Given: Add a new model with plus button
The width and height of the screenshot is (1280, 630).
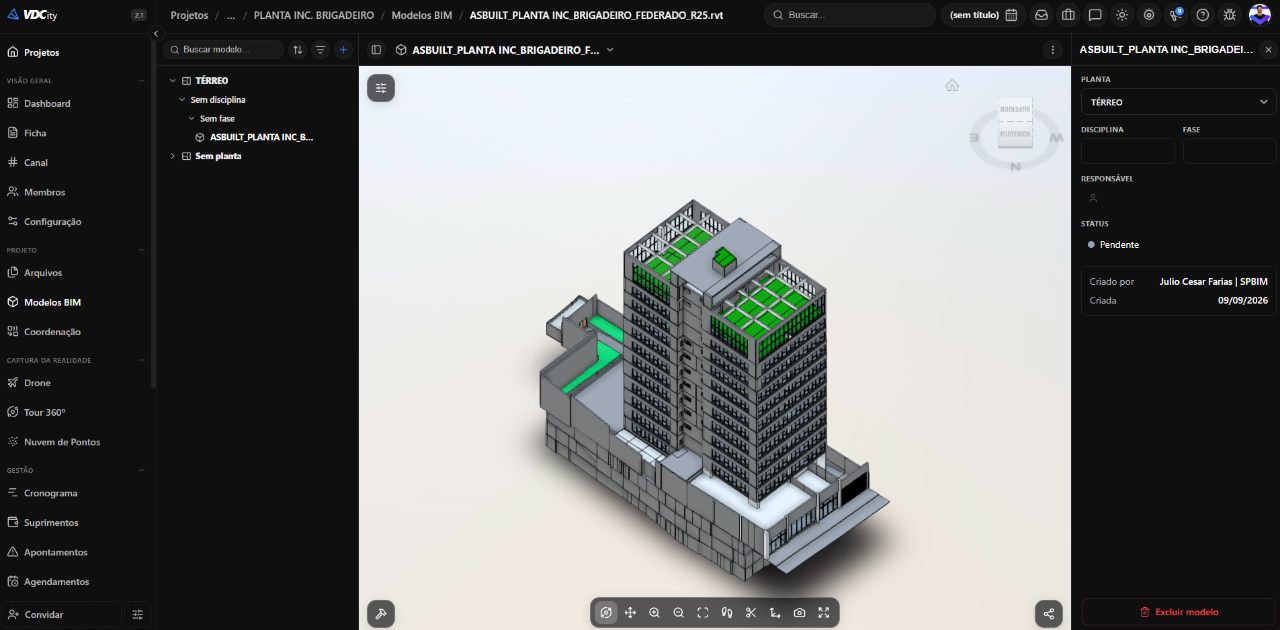Looking at the screenshot, I should (x=343, y=49).
